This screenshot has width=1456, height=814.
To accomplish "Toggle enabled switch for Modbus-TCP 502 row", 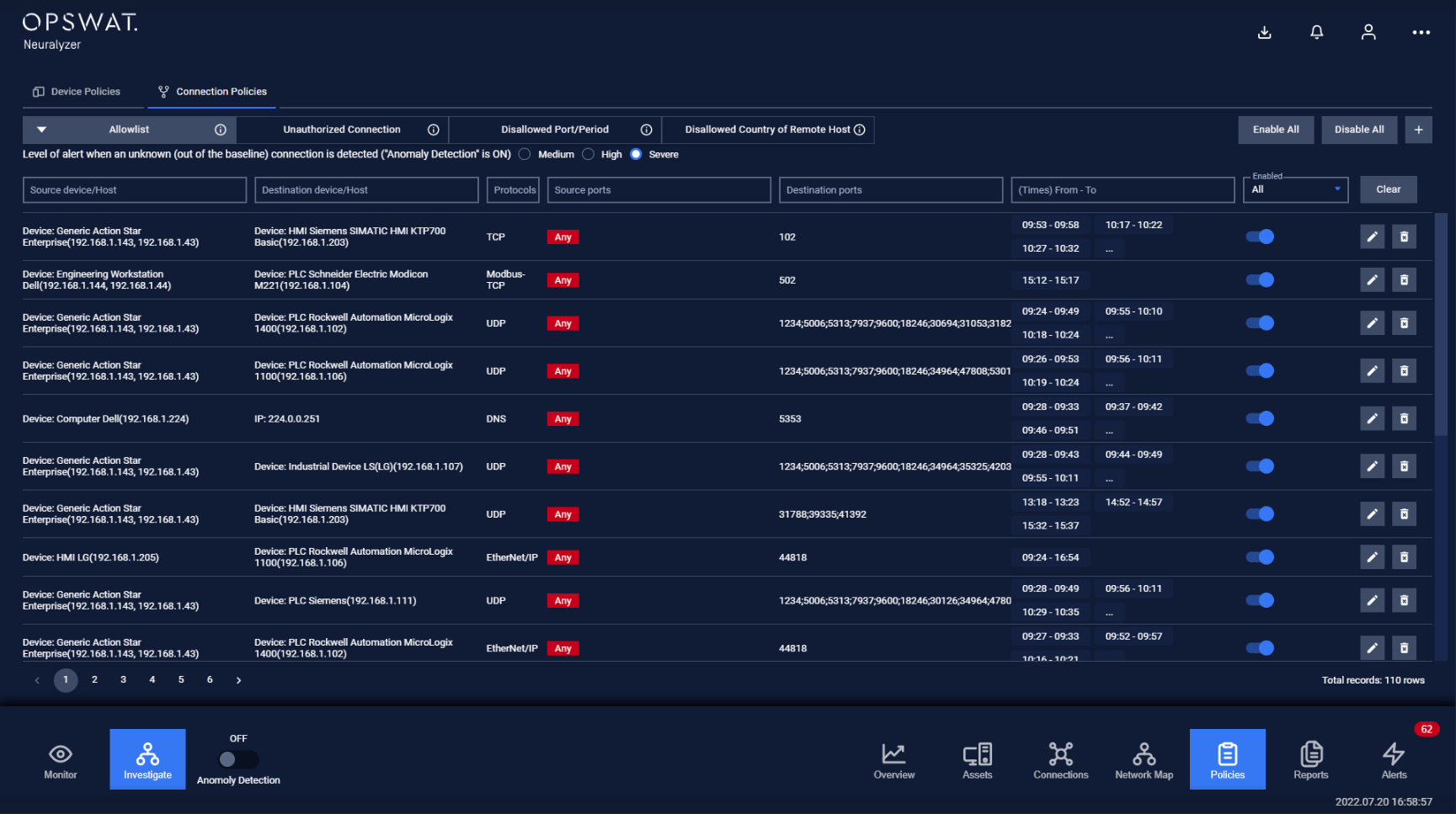I will coord(1260,279).
